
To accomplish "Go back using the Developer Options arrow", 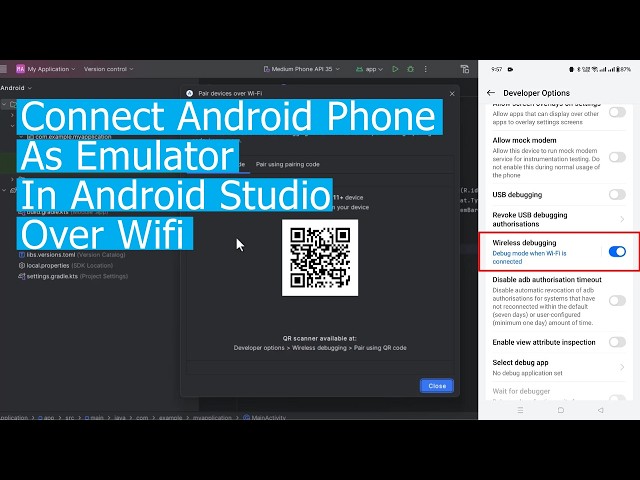I will click(x=491, y=93).
